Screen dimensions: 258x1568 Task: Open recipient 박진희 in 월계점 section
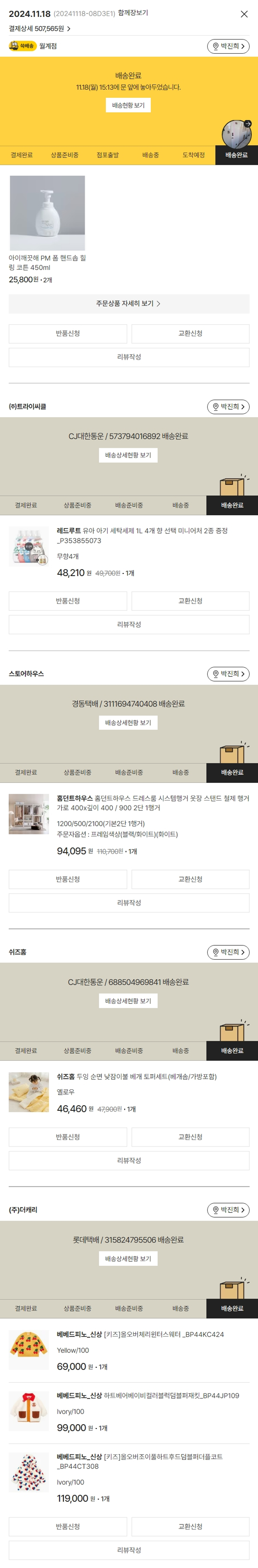pos(228,46)
